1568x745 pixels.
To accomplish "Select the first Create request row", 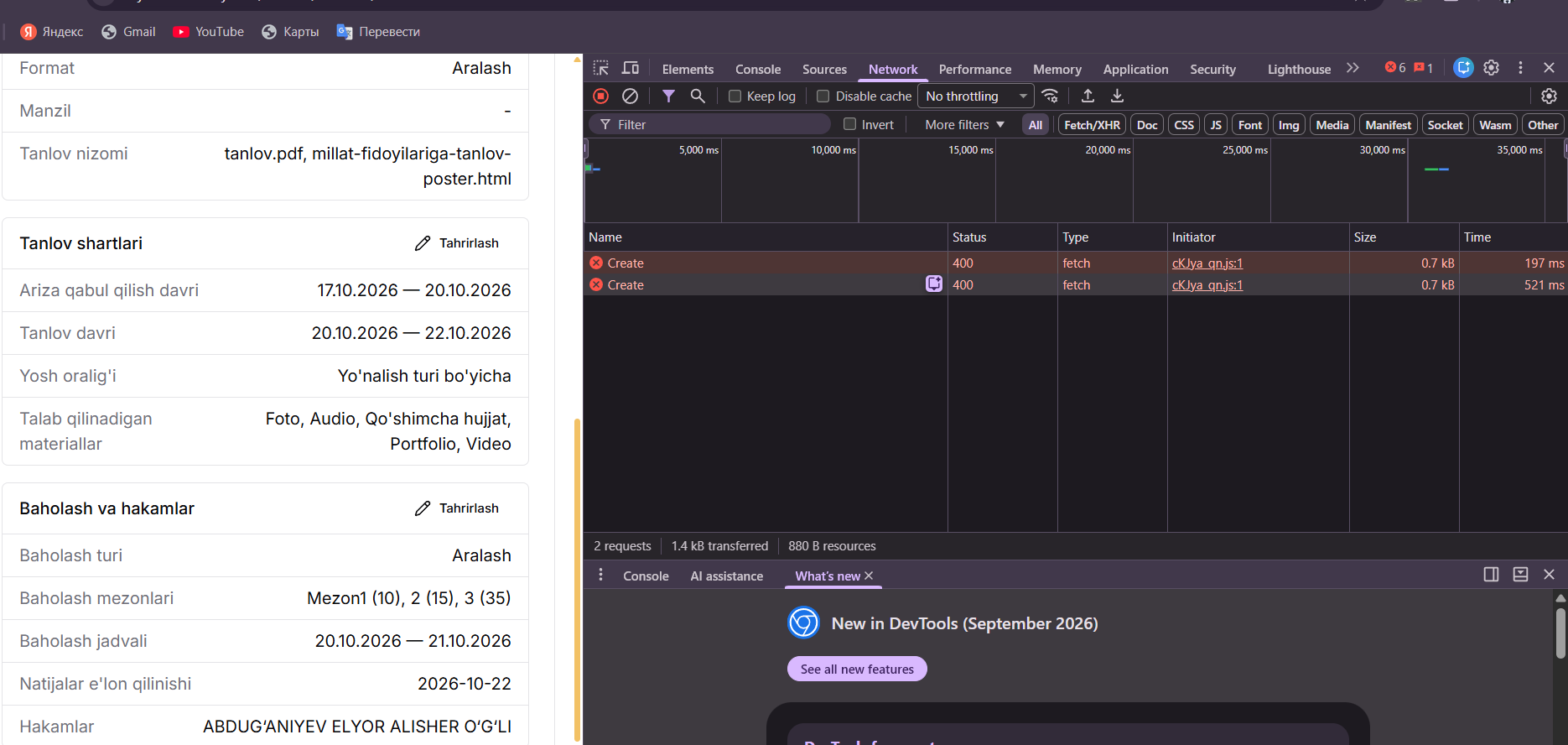I will 1076,263.
